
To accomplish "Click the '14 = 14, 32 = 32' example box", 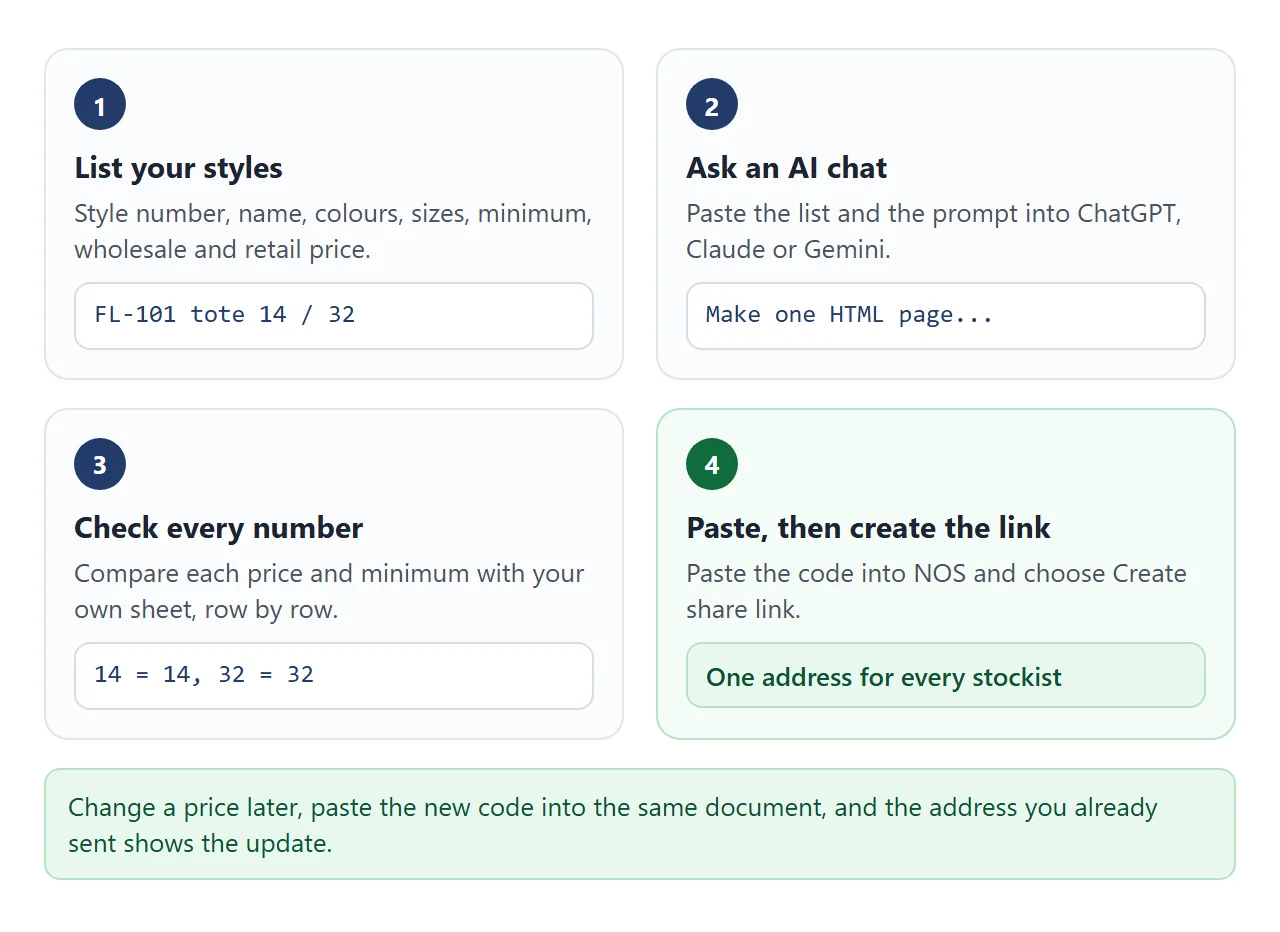I will [334, 676].
